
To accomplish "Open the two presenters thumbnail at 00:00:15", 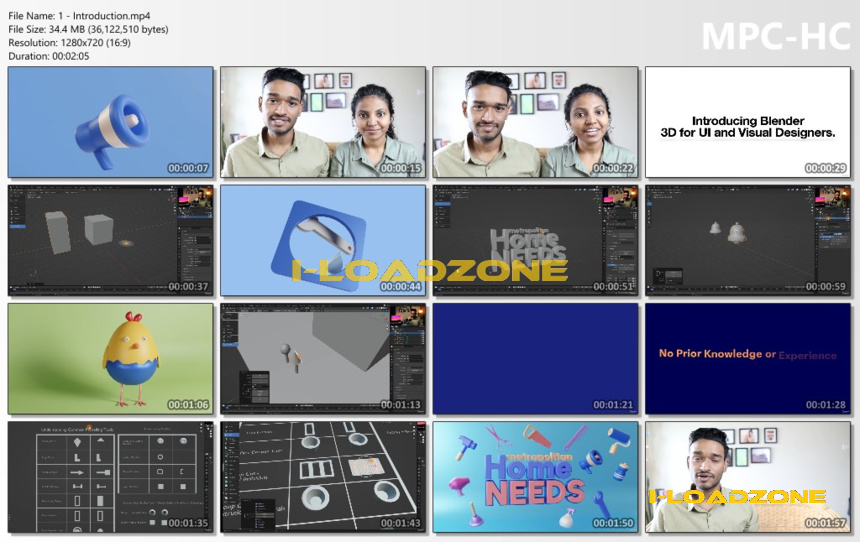I will tap(323, 122).
